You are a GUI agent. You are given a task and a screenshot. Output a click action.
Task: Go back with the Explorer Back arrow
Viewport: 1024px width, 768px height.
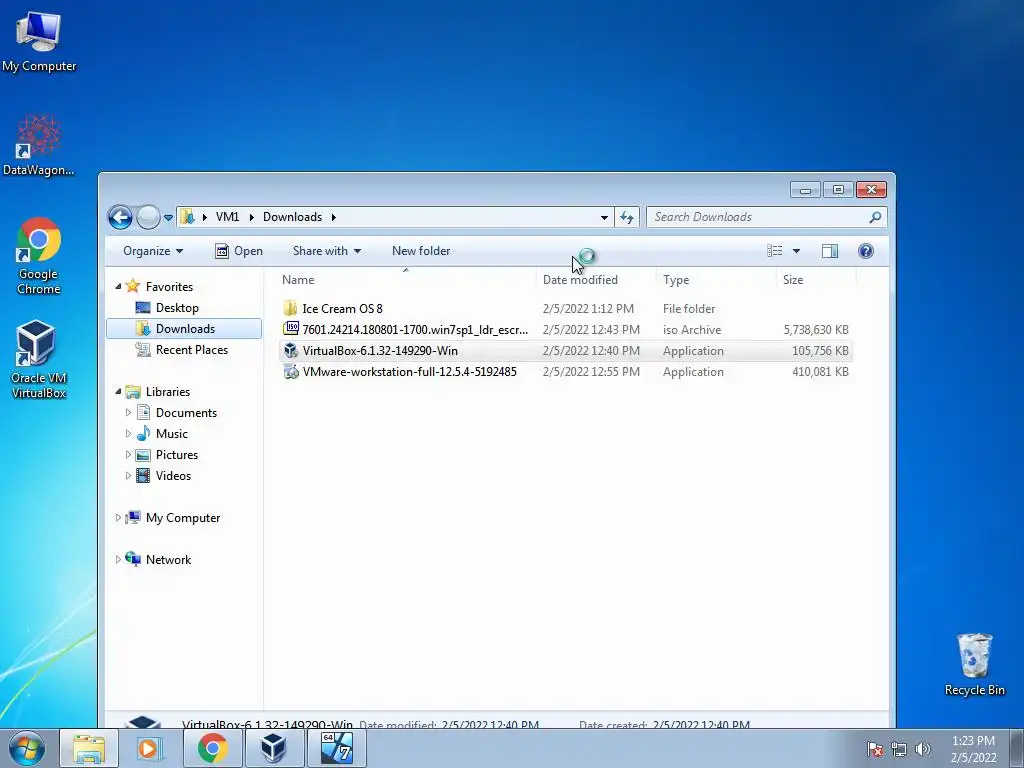pyautogui.click(x=120, y=217)
